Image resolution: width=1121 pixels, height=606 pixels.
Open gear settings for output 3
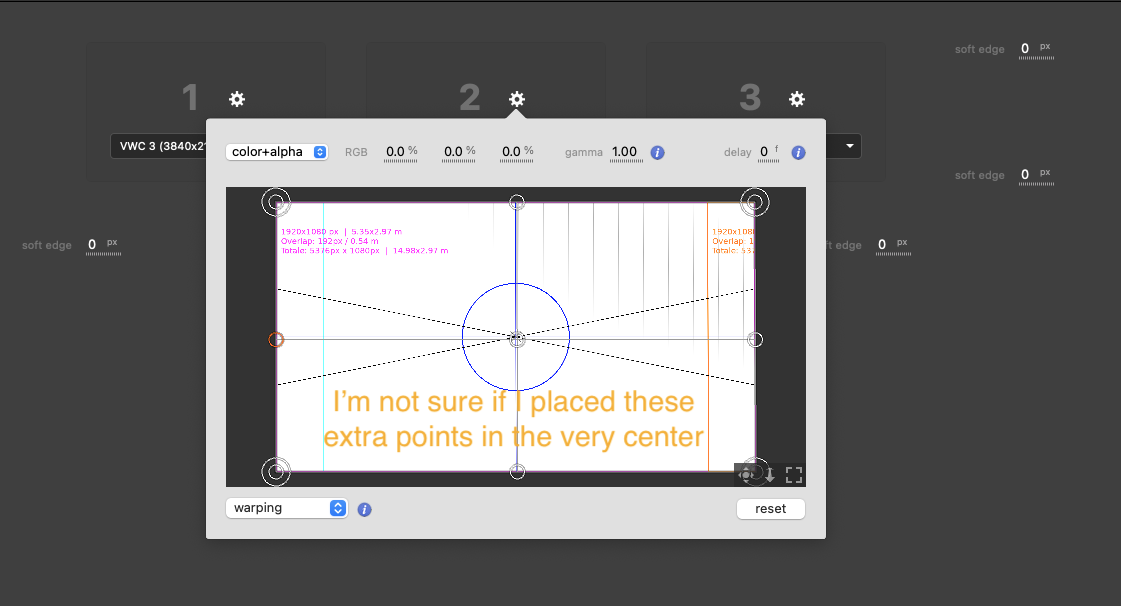click(797, 99)
